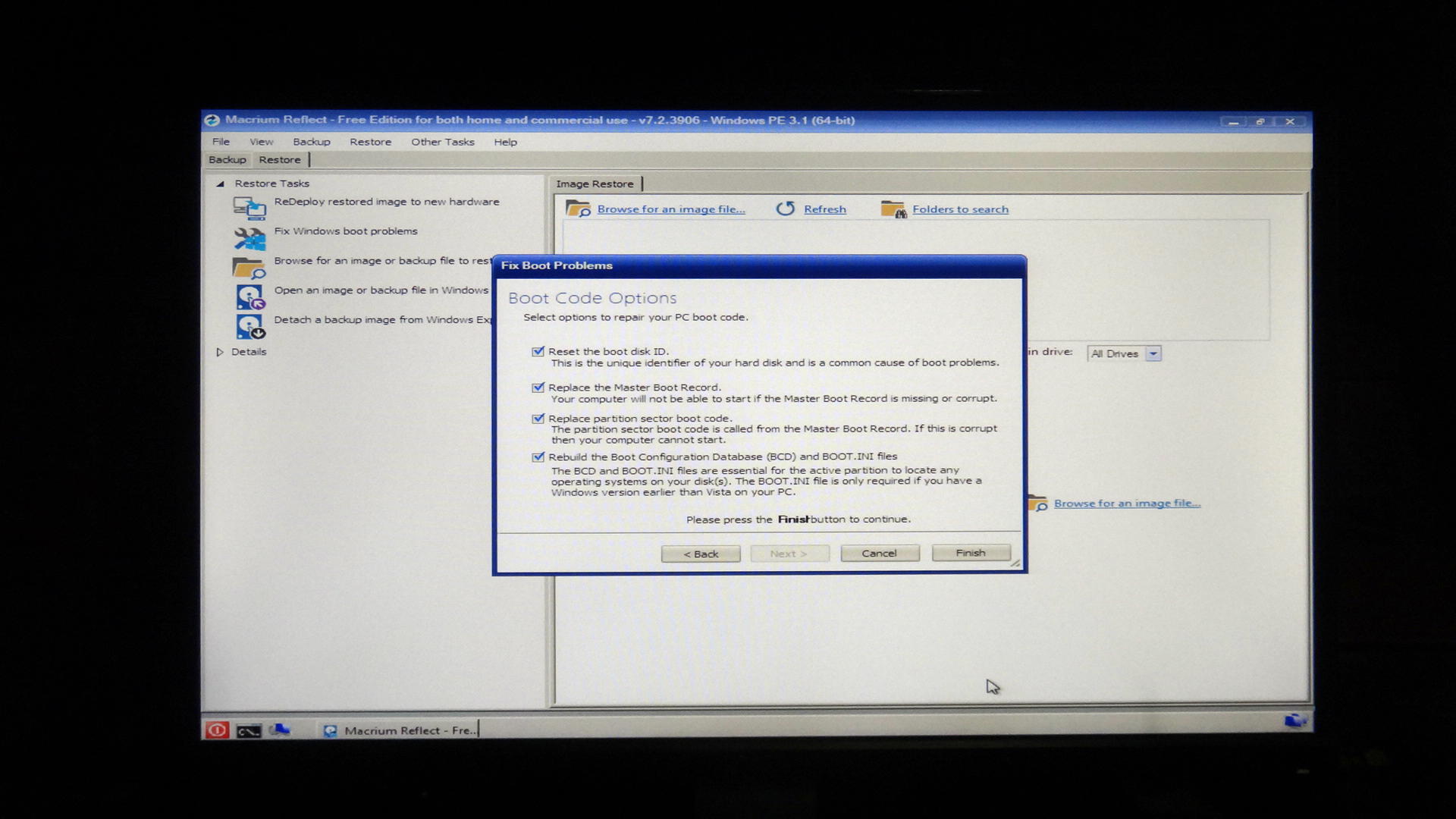Click Open an image or backup file in Windows
The image size is (1456, 819).
(x=381, y=290)
